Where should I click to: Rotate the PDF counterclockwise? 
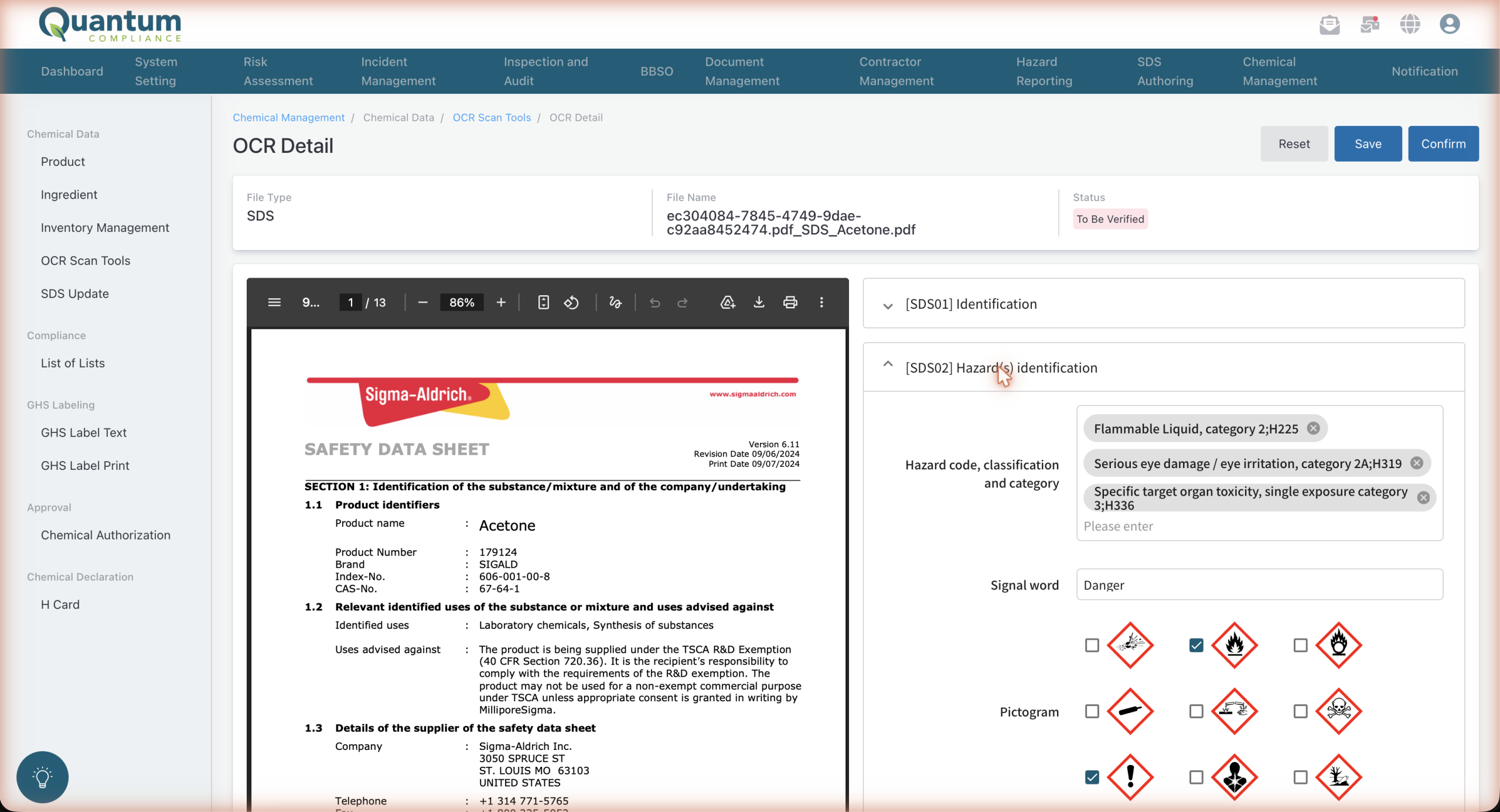pyautogui.click(x=571, y=302)
